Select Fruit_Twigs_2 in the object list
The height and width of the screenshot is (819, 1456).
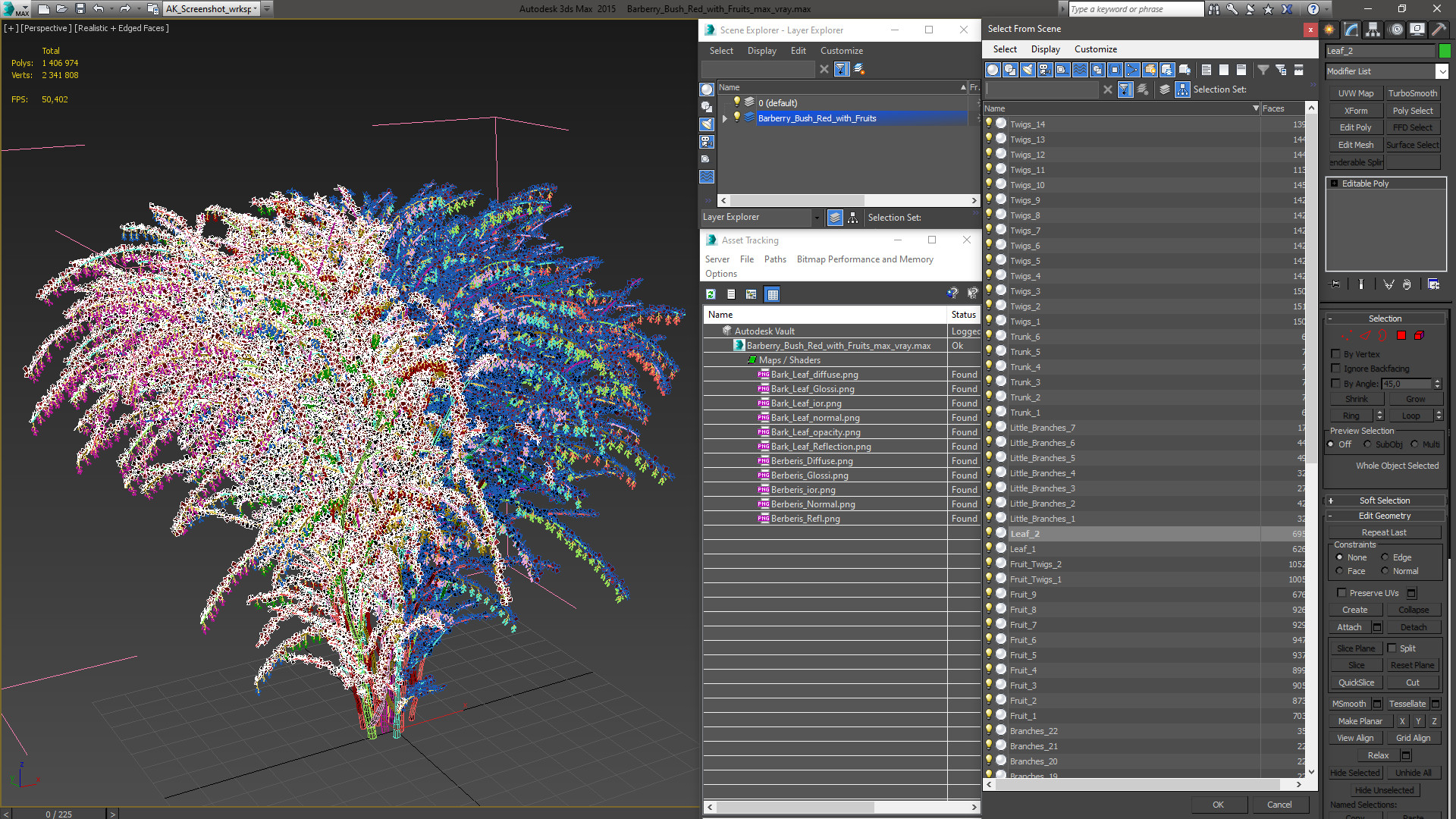[x=1035, y=564]
